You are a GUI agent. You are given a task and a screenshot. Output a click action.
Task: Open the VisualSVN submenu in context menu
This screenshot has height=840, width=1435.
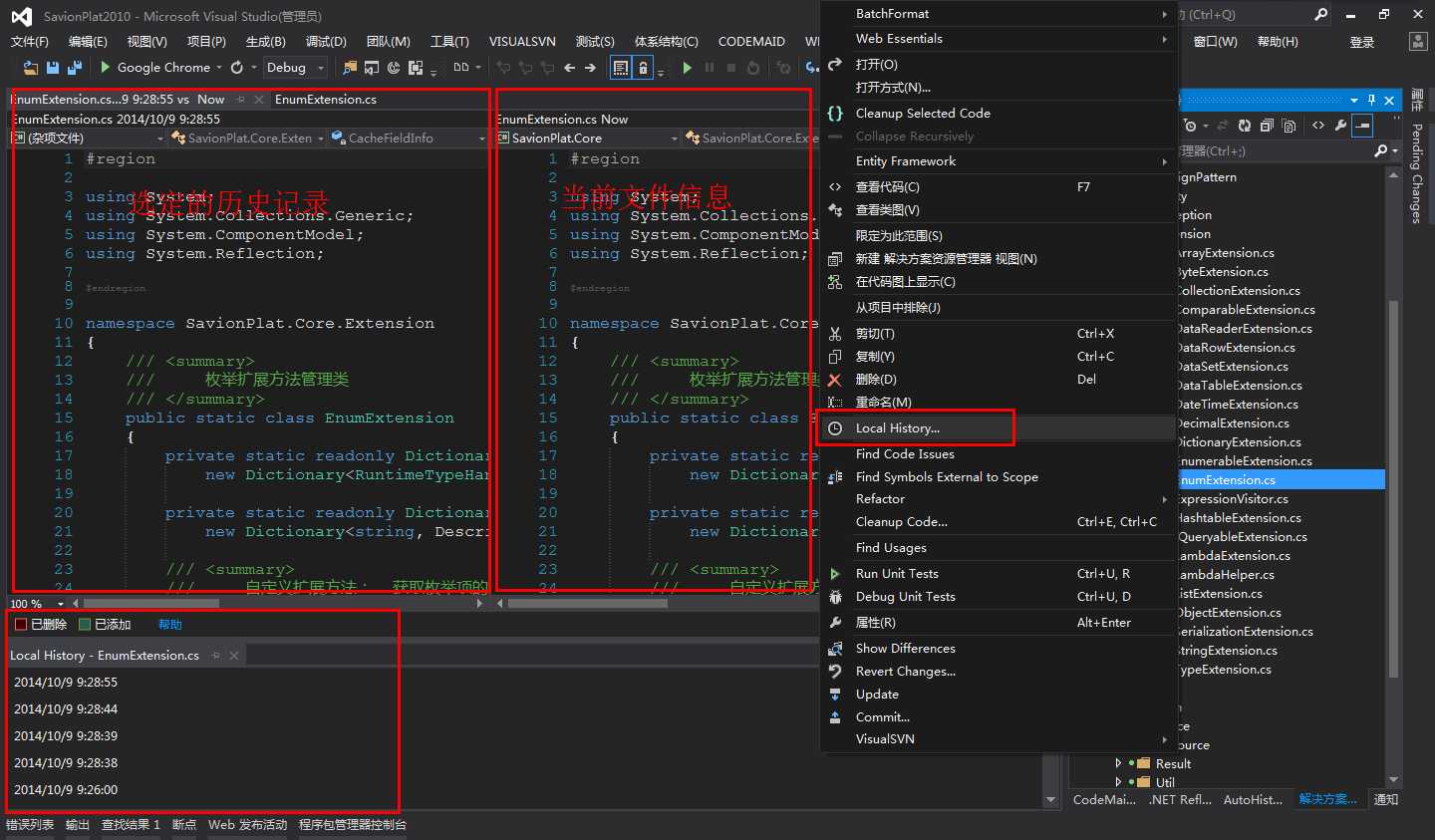(997, 739)
